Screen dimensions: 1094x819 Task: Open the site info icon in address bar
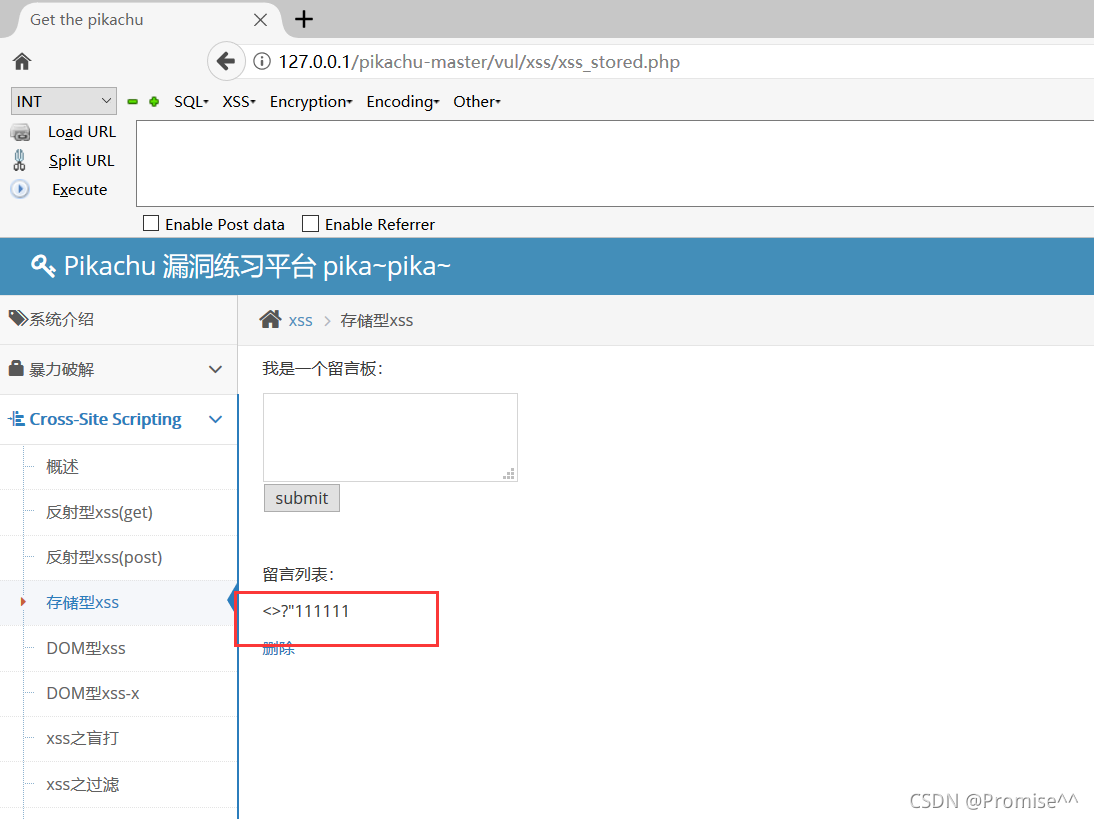(x=262, y=61)
